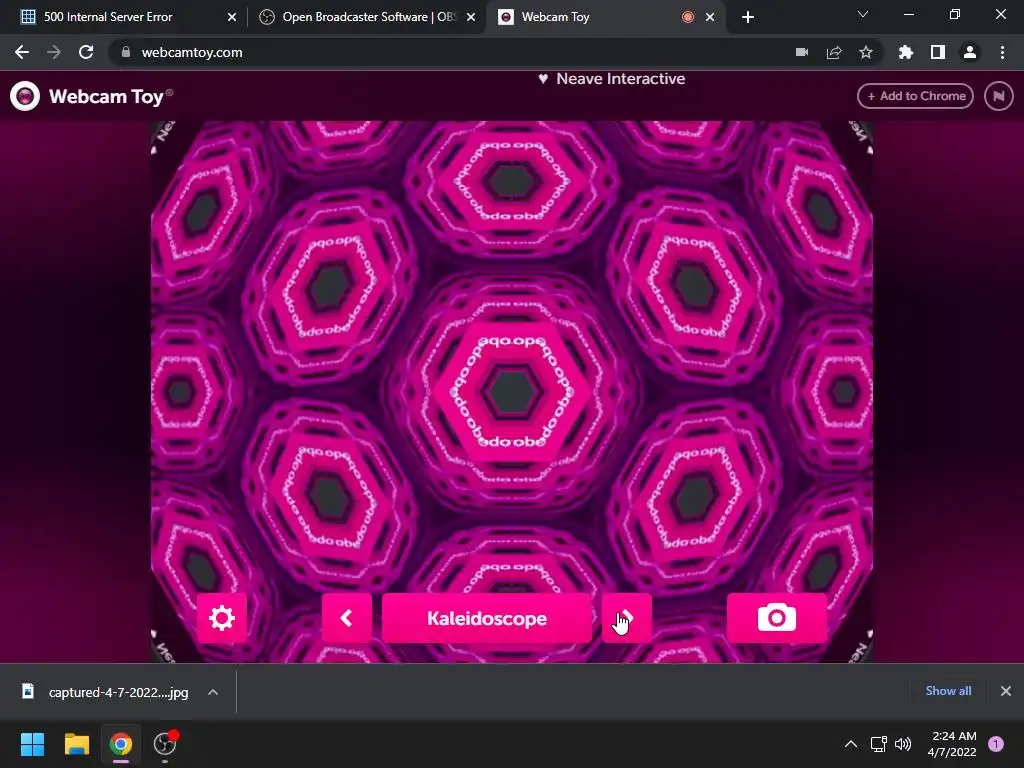Open OBS Studio from taskbar
This screenshot has width=1024, height=768.
165,744
